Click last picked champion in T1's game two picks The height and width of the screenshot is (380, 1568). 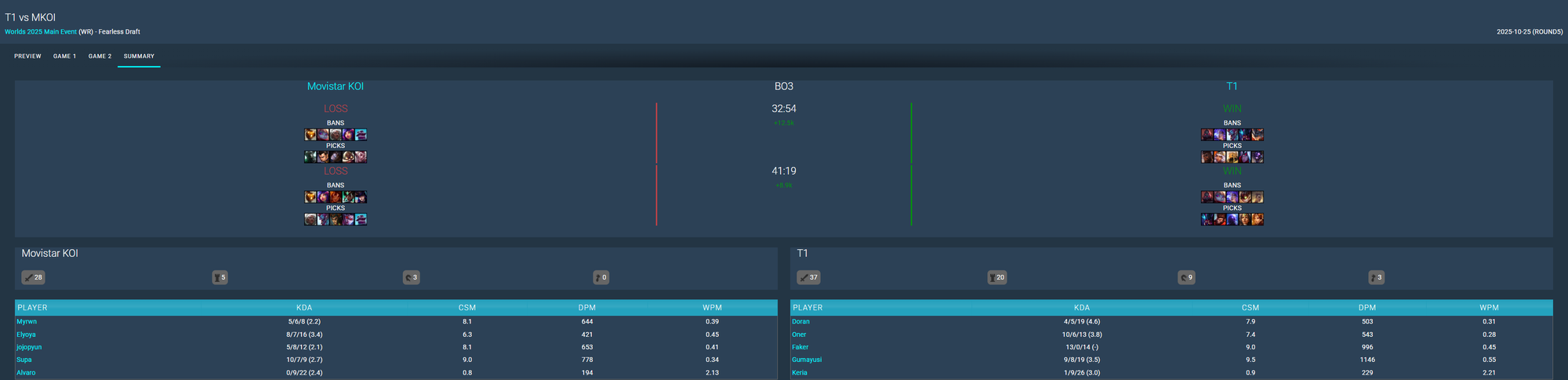(x=1258, y=219)
